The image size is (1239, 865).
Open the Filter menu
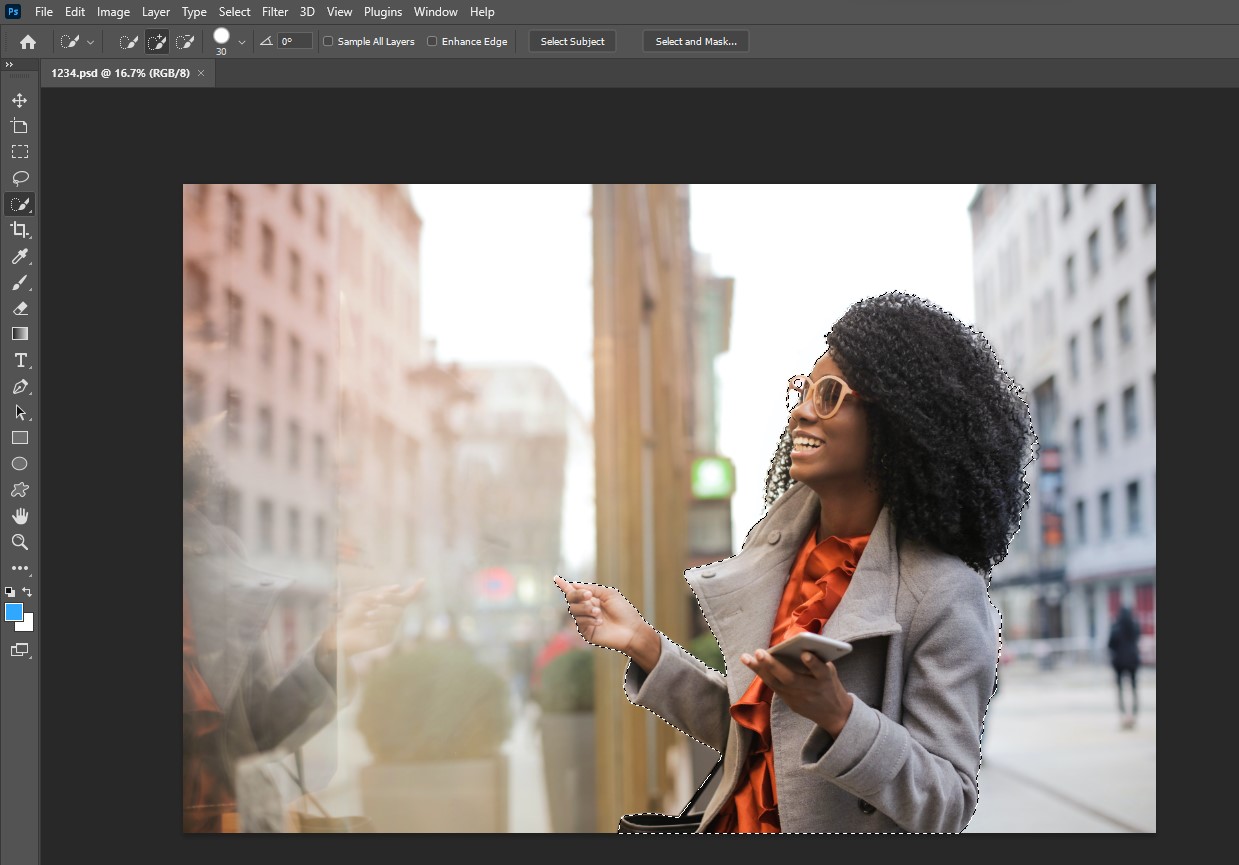pos(274,11)
